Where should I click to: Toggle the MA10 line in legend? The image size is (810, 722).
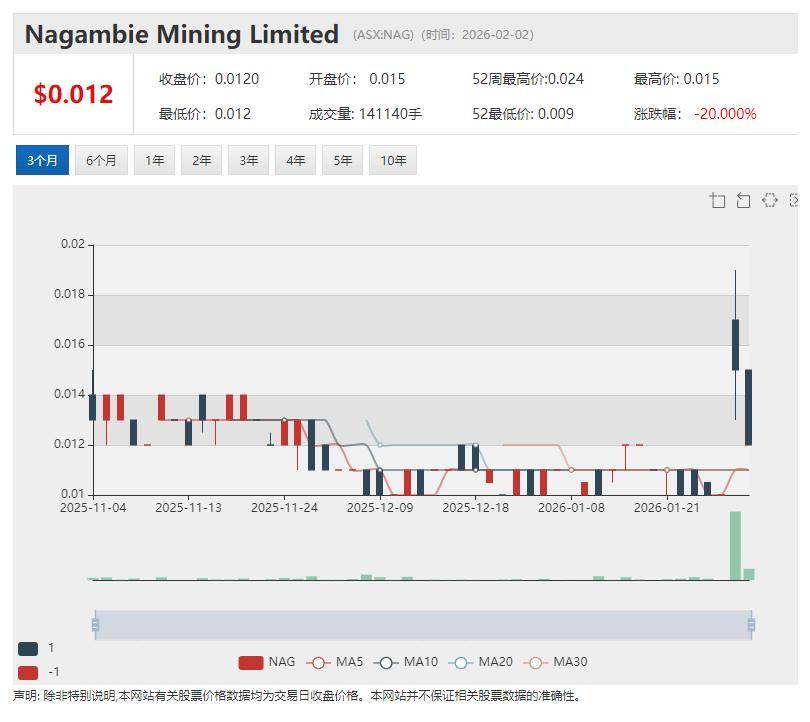406,662
